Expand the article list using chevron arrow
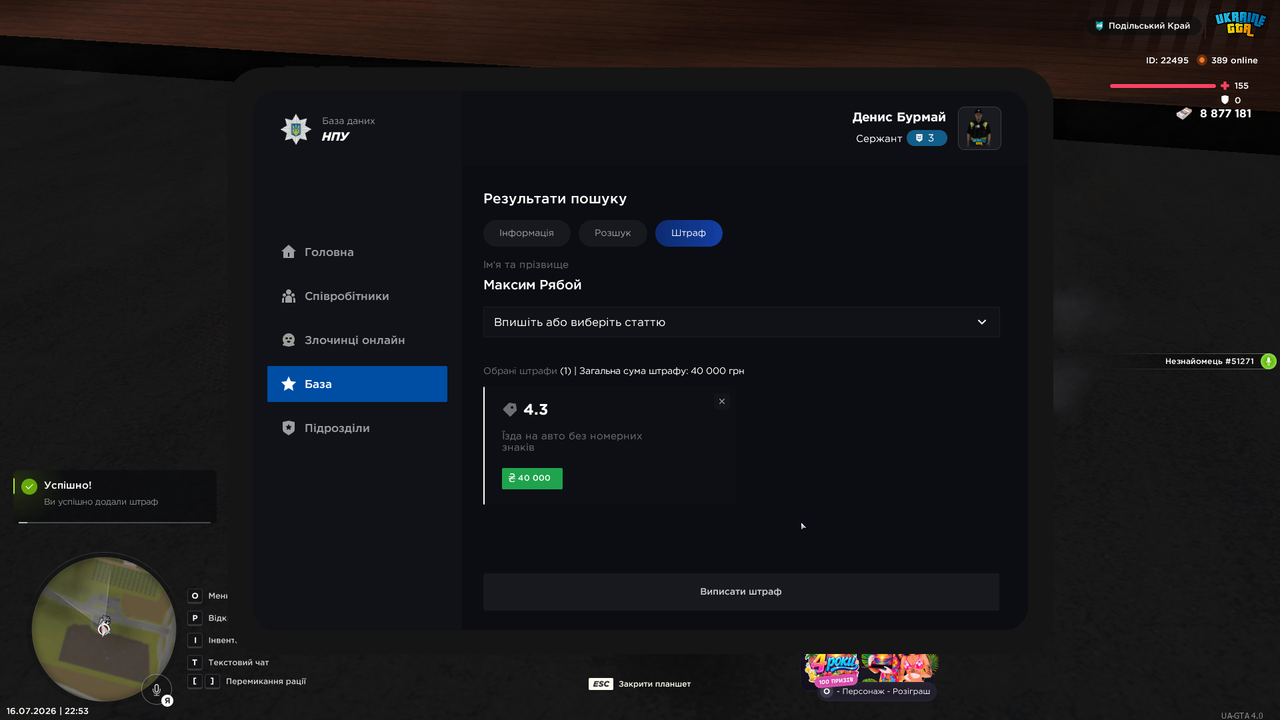This screenshot has height=720, width=1280. click(982, 322)
